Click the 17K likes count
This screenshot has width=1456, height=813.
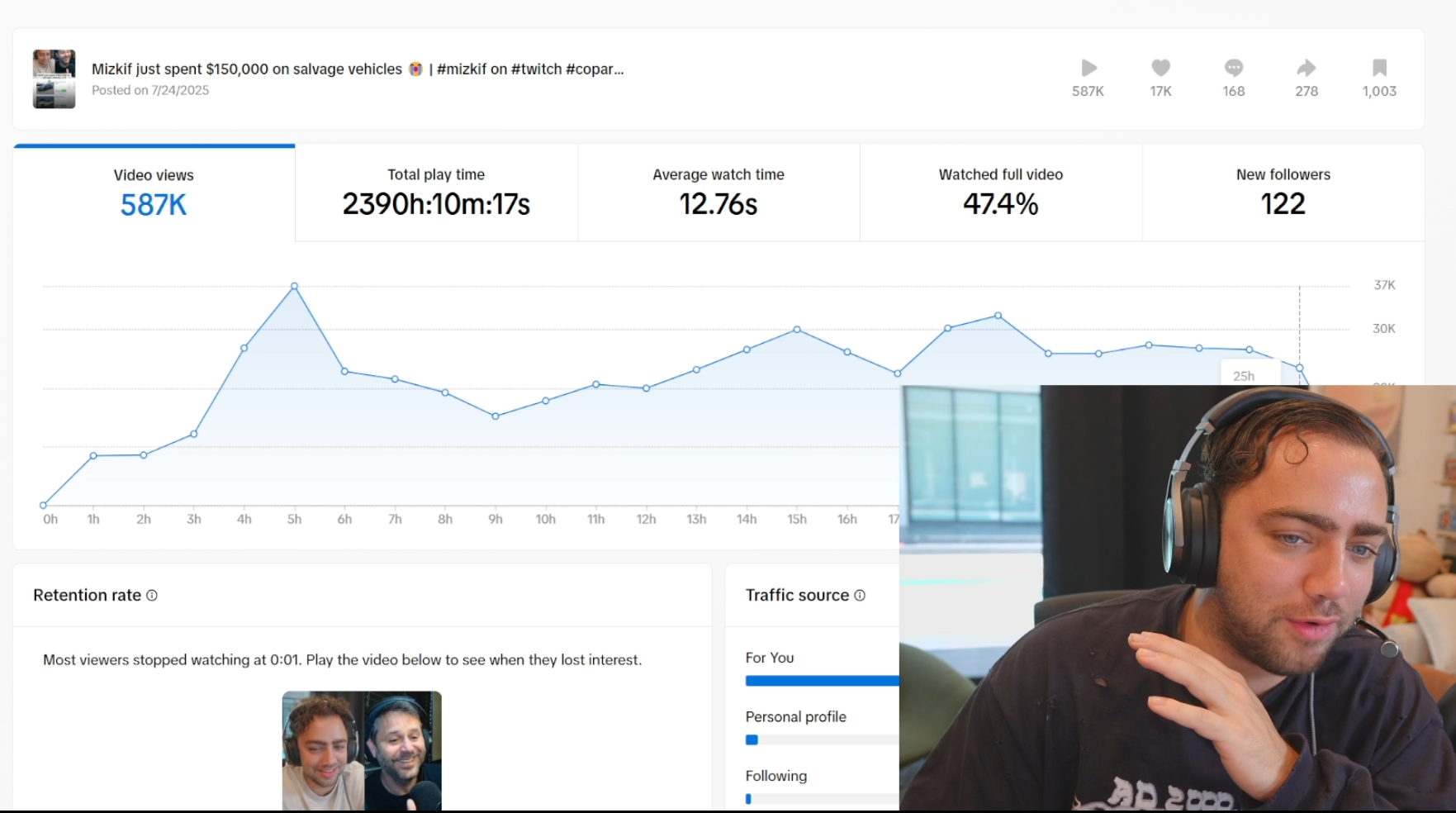coord(1160,92)
